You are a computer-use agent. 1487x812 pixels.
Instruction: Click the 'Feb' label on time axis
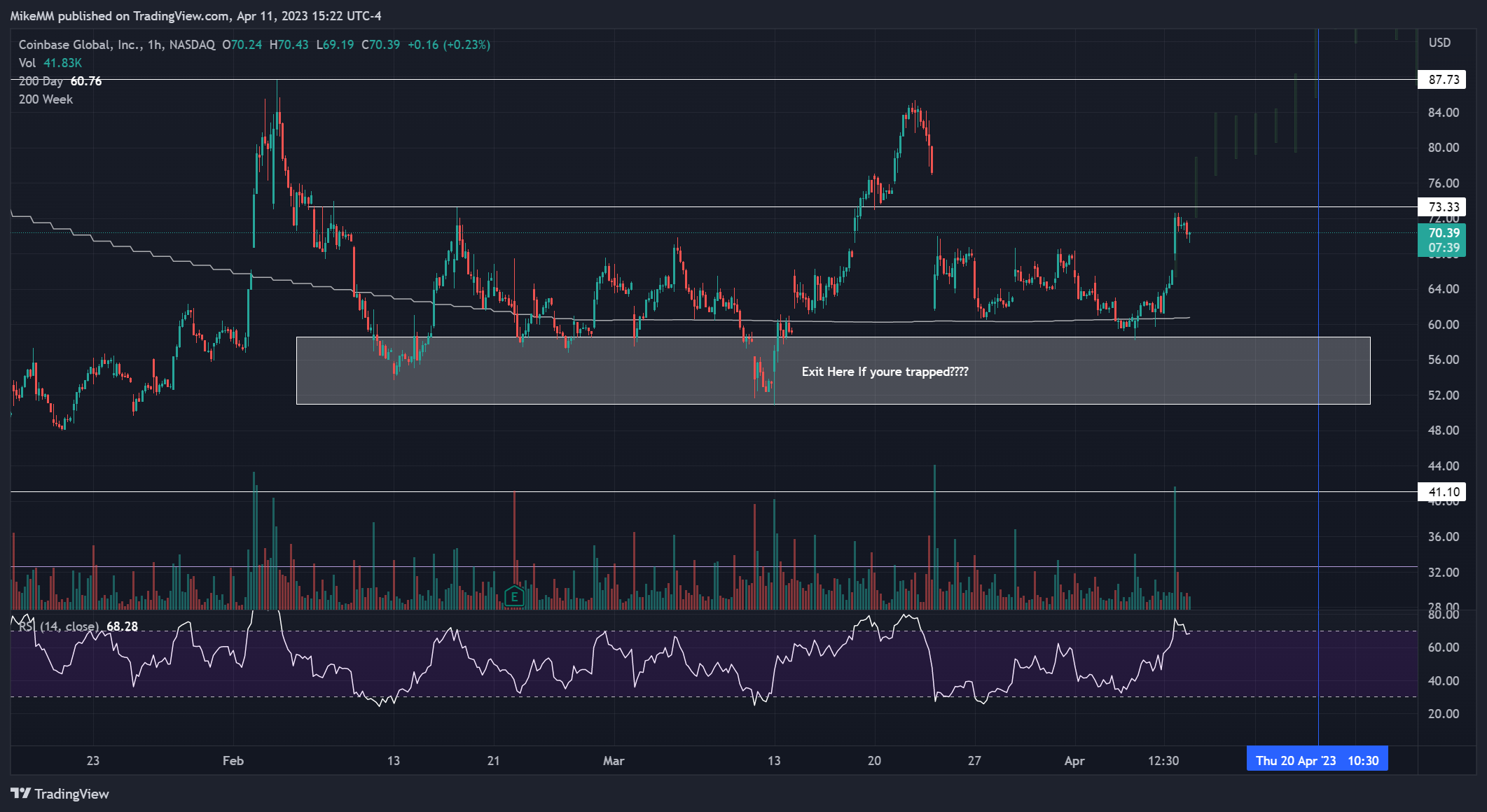tap(233, 761)
